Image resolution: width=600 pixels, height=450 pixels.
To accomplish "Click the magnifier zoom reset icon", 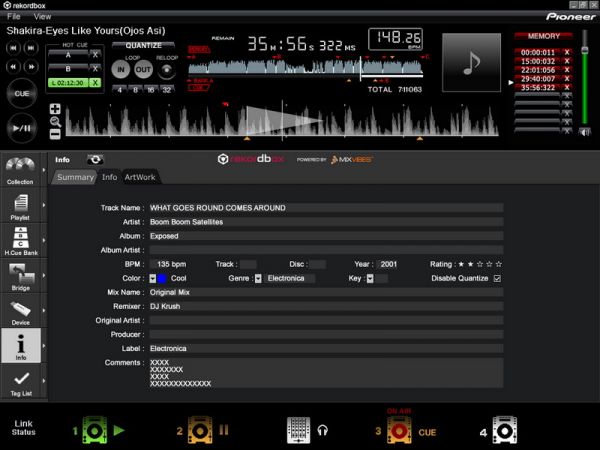I will tap(55, 122).
